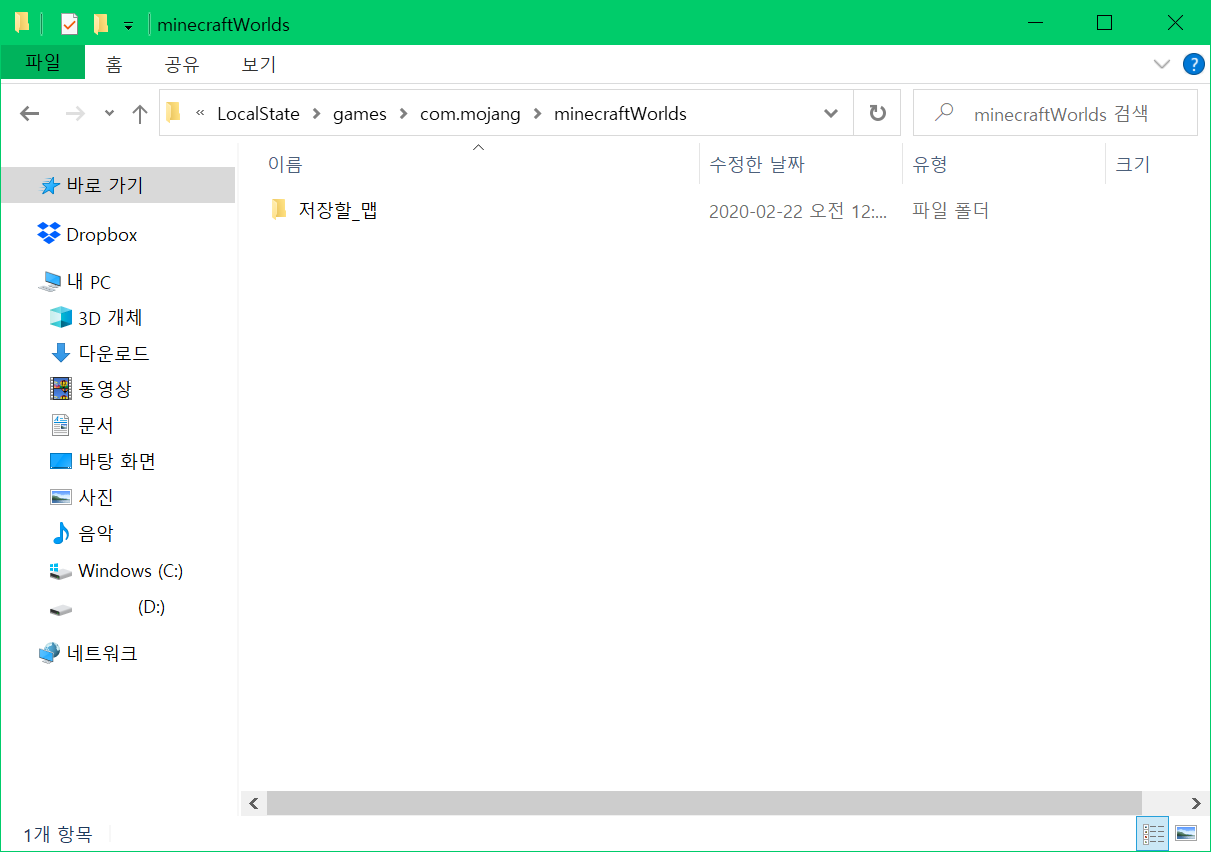
Task: Click minecraftWorlds in the address bar
Action: tap(620, 114)
